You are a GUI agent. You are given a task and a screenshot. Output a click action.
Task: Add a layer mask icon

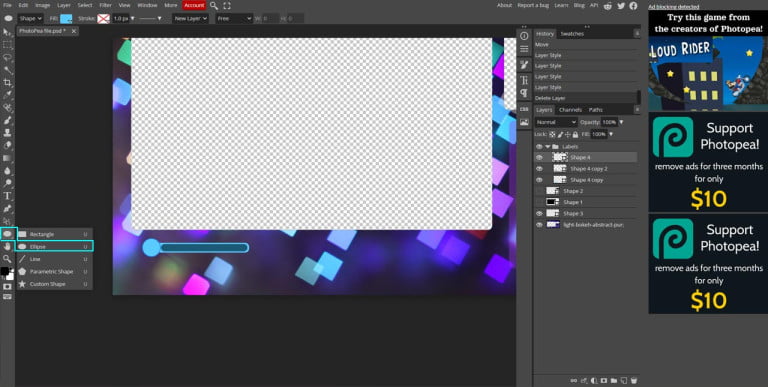pyautogui.click(x=604, y=380)
